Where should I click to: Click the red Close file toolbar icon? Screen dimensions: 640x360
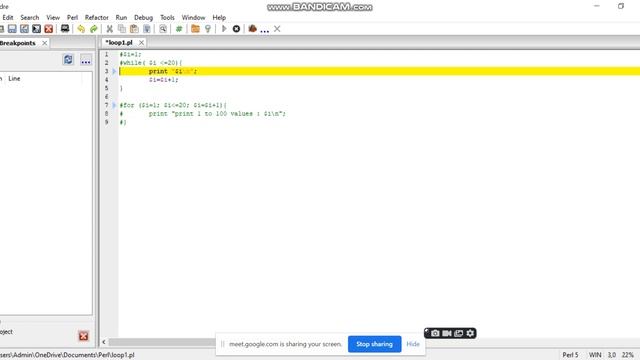49,29
